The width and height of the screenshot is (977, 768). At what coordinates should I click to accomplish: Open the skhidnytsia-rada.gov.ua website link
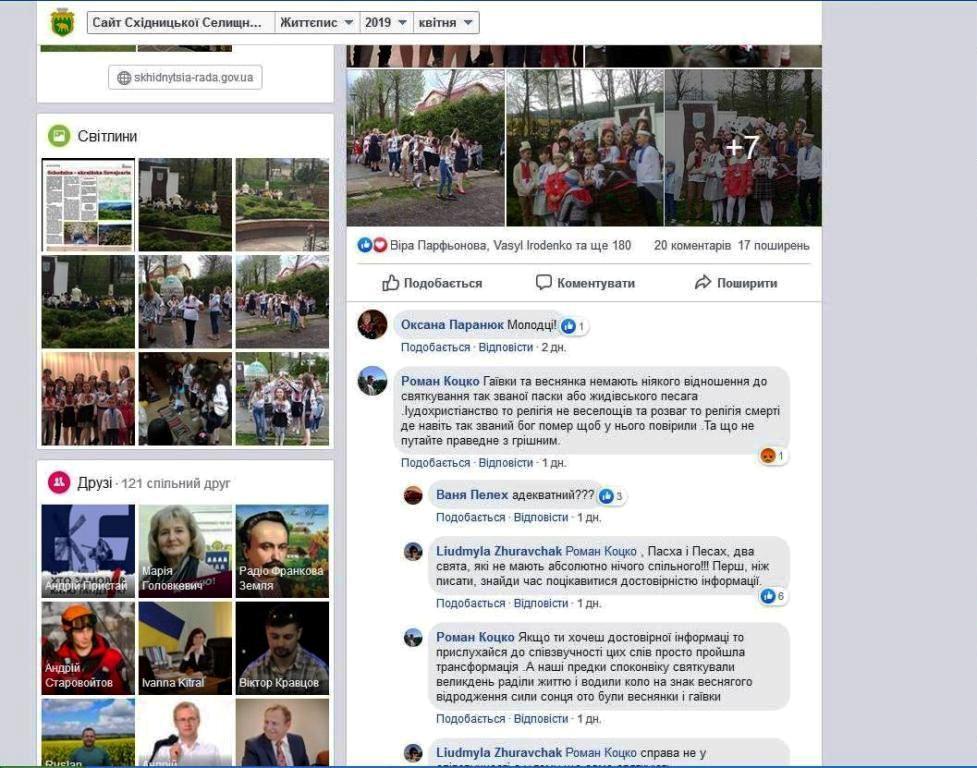pyautogui.click(x=193, y=78)
